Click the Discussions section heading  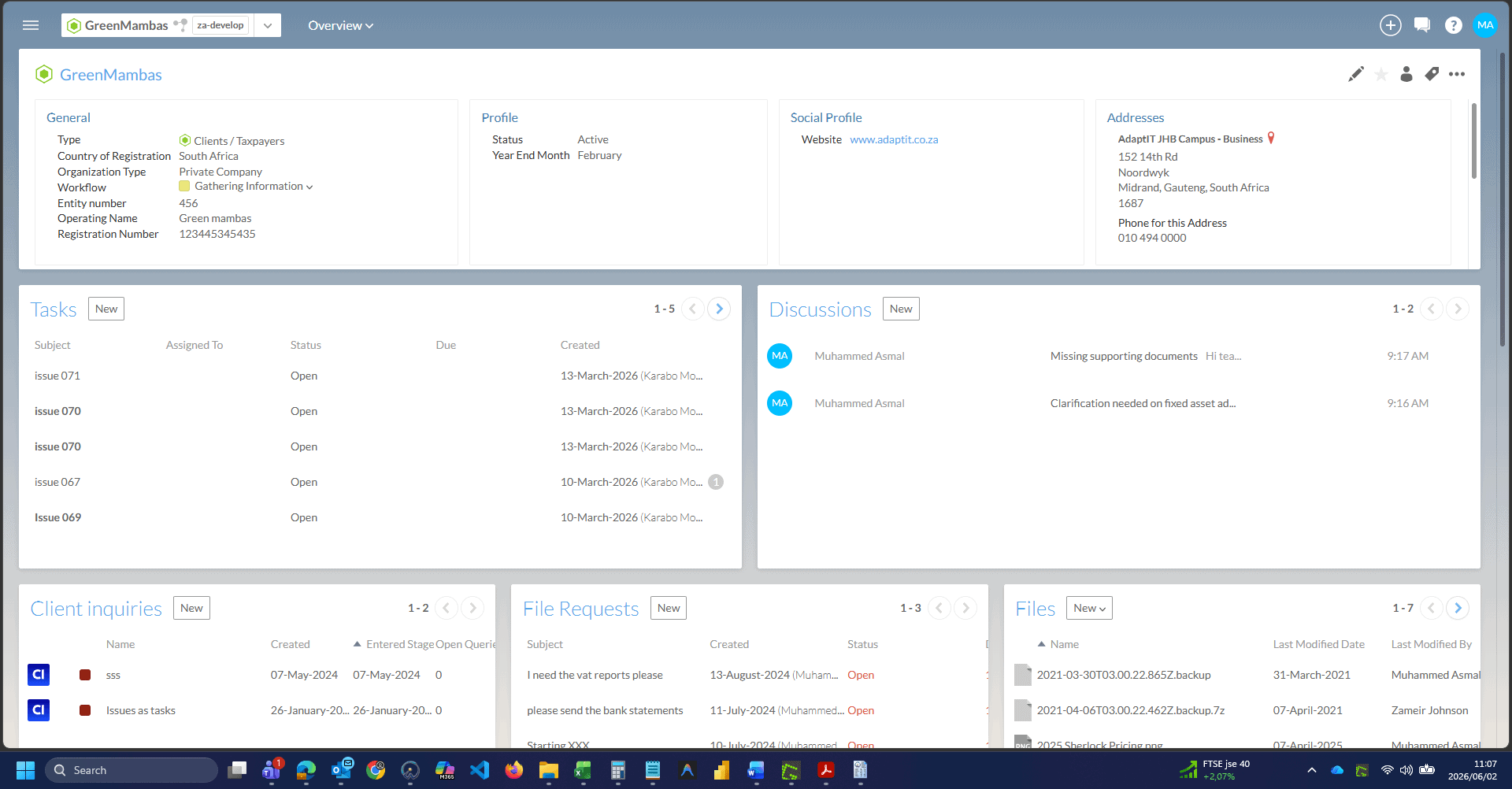click(x=820, y=309)
